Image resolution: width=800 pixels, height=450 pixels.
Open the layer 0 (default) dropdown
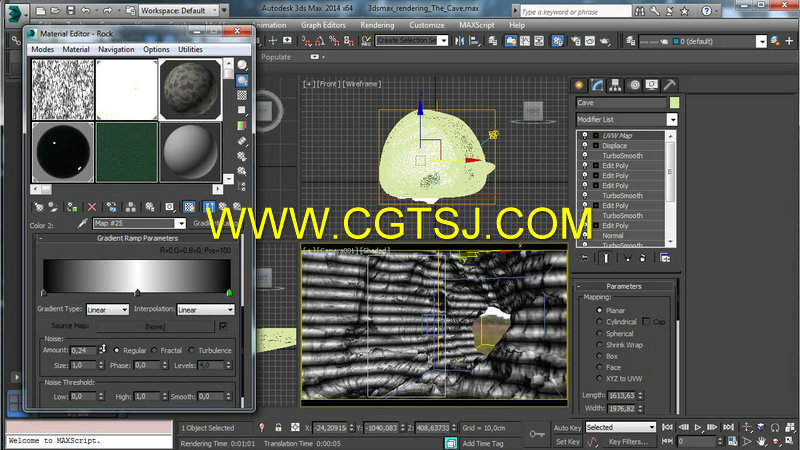point(761,41)
